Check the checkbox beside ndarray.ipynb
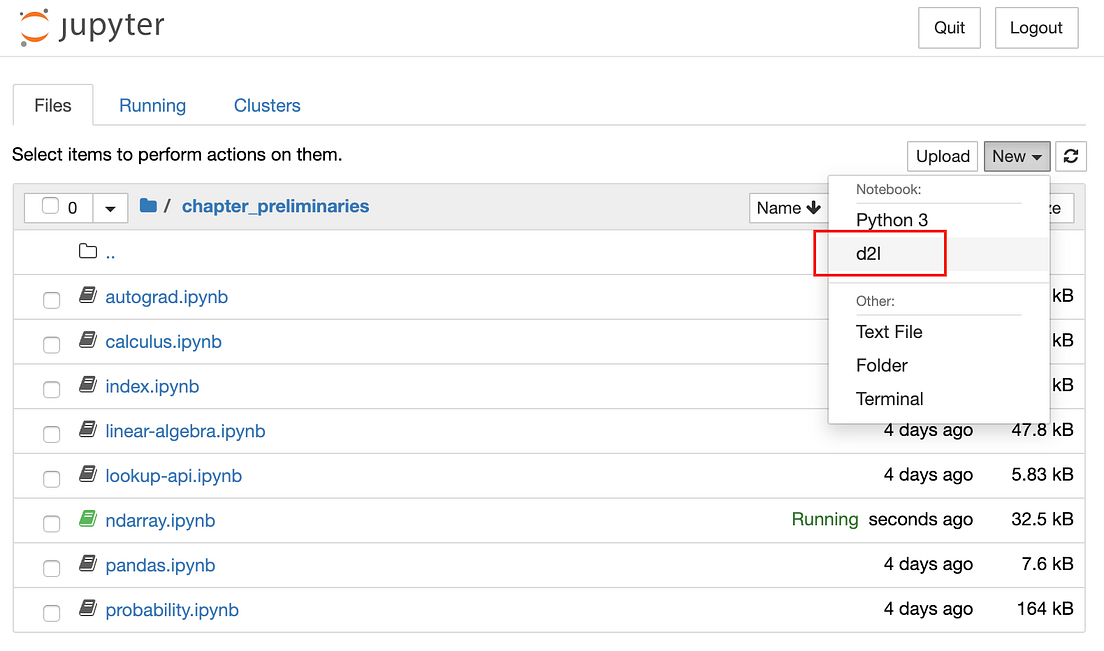Viewport: 1104px width, 651px height. pyautogui.click(x=51, y=523)
